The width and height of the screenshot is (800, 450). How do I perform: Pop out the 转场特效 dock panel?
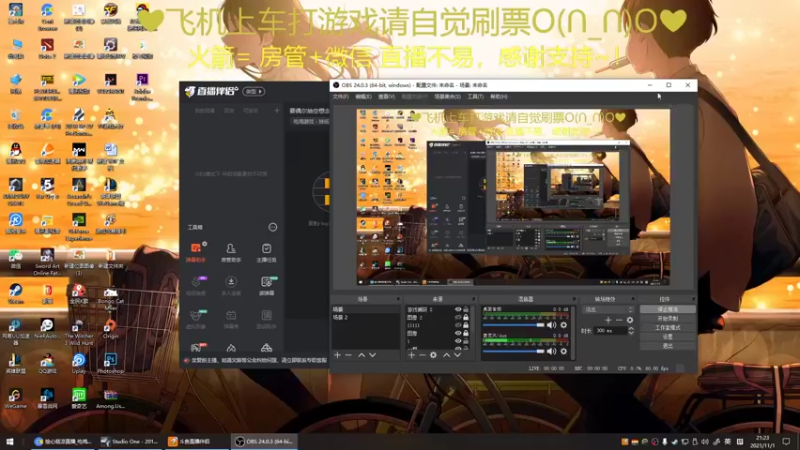pyautogui.click(x=633, y=299)
